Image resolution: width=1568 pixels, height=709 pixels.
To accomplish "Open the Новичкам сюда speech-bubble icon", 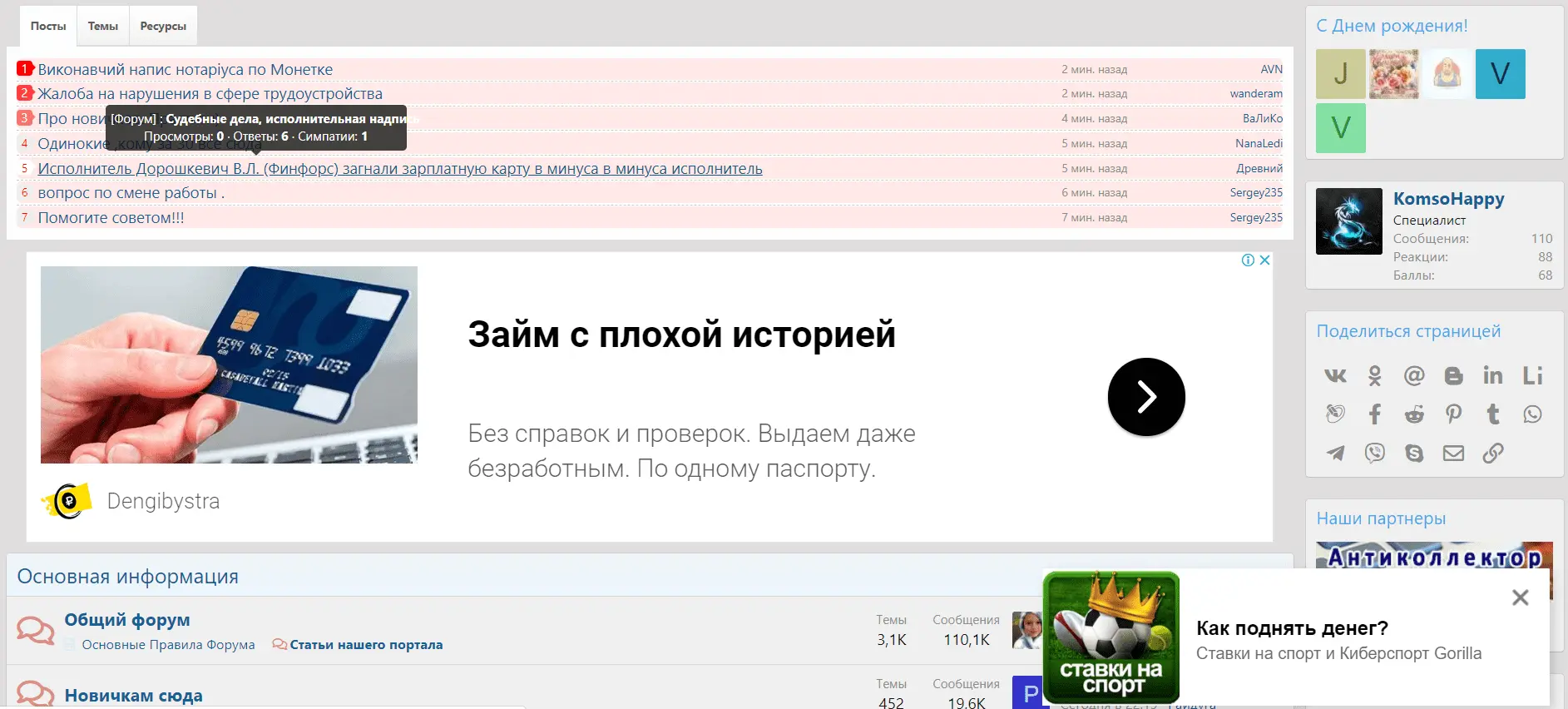I will point(35,694).
